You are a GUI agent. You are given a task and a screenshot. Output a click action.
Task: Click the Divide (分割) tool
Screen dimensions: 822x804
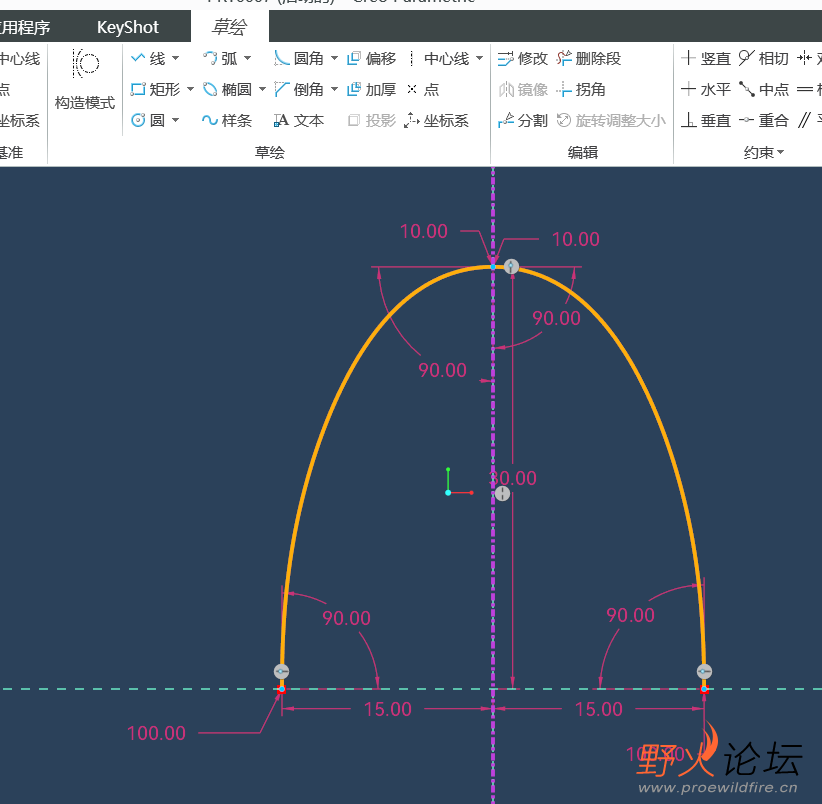tap(523, 121)
